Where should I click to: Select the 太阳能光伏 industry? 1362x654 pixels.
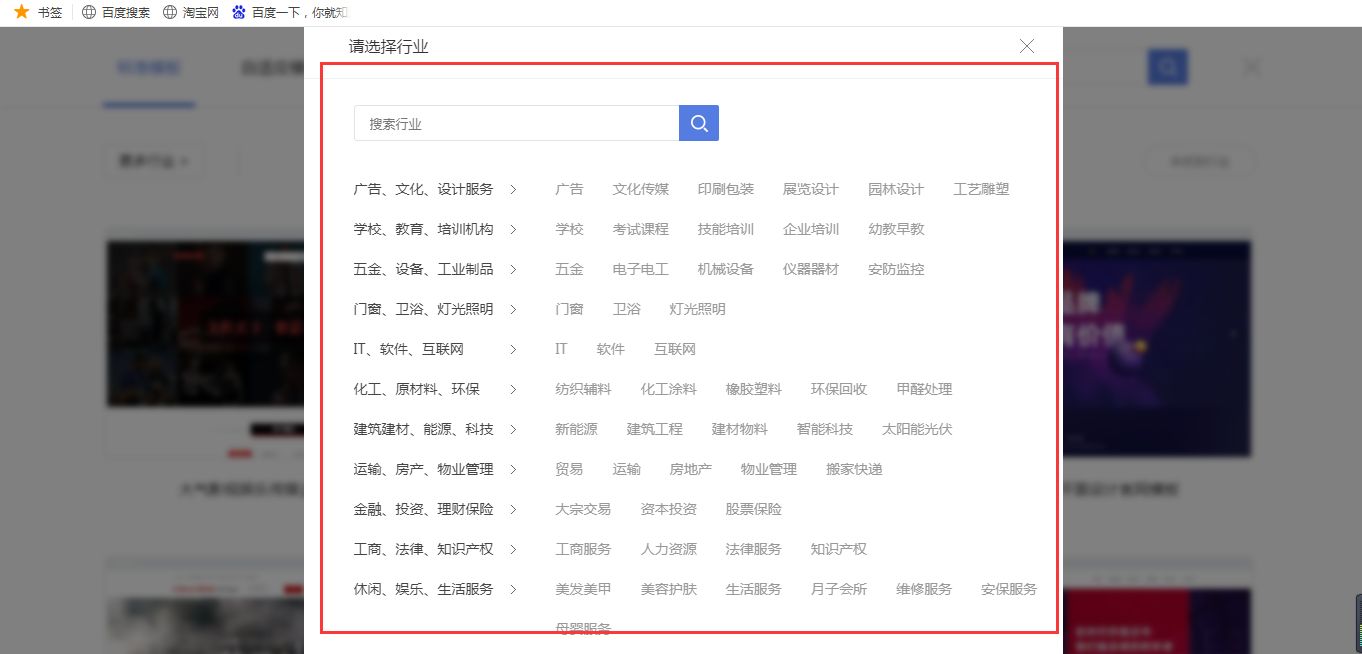click(917, 428)
